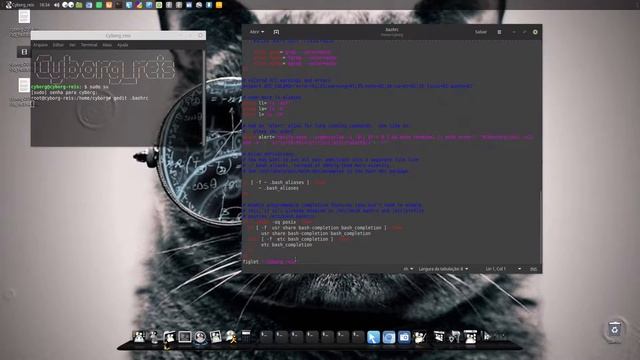
Task: Open the sh language selector in gedit status bar
Action: [x=408, y=269]
